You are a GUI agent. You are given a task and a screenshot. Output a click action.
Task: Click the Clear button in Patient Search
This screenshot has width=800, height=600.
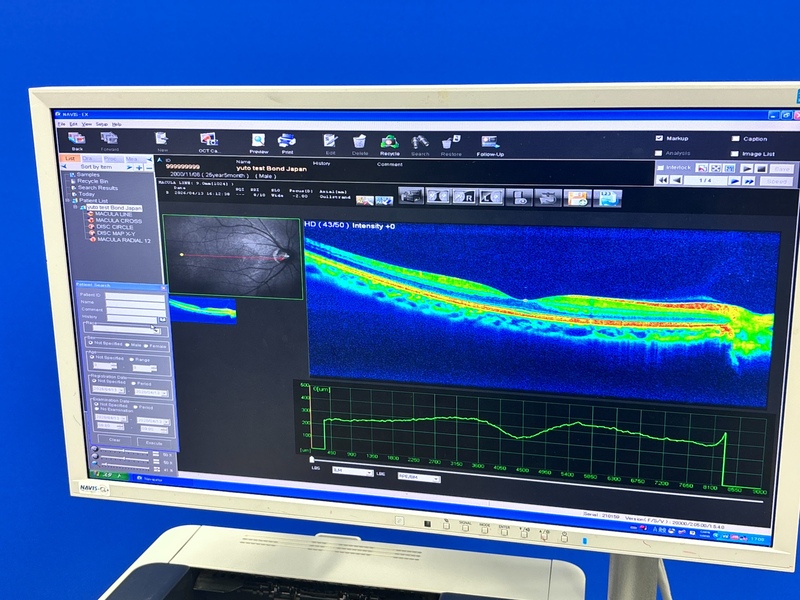(x=115, y=439)
